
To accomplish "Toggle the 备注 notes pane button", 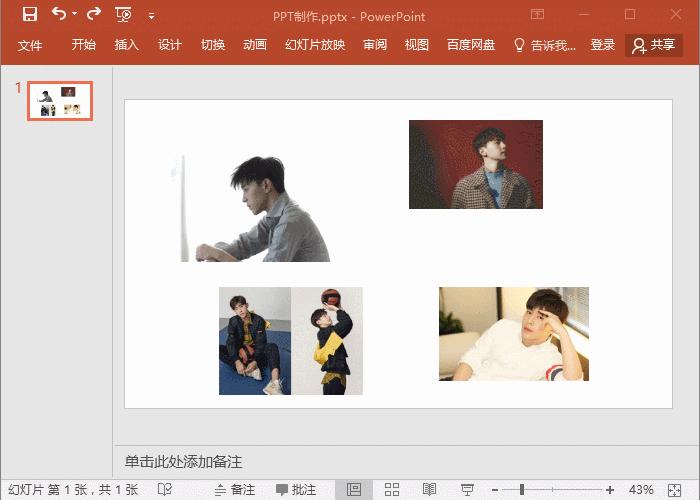I will [235, 490].
